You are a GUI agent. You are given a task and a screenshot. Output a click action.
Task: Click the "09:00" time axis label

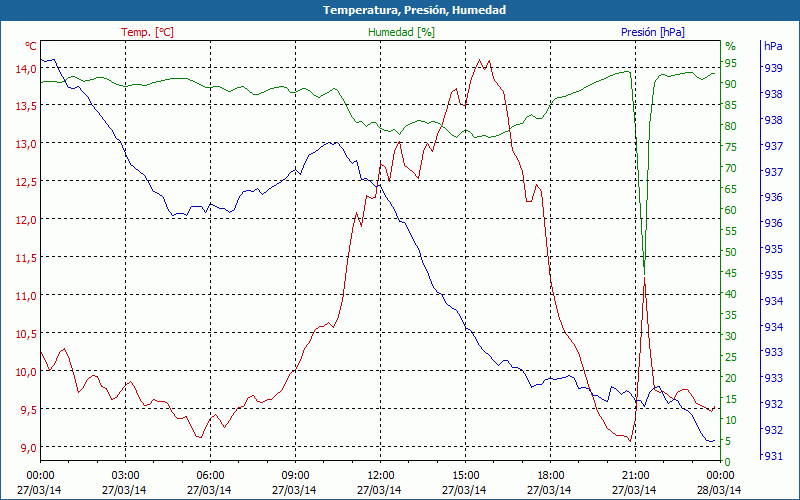(295, 476)
